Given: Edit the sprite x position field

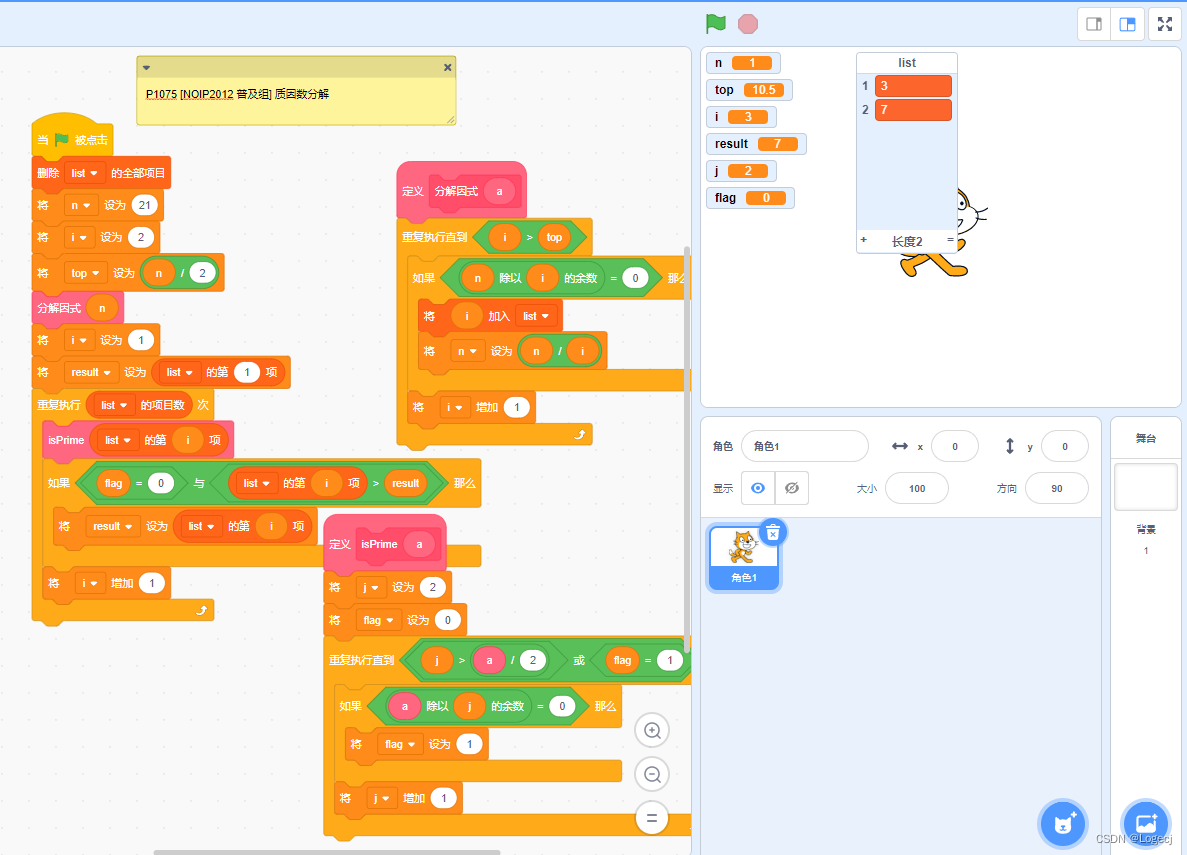Looking at the screenshot, I should (955, 446).
